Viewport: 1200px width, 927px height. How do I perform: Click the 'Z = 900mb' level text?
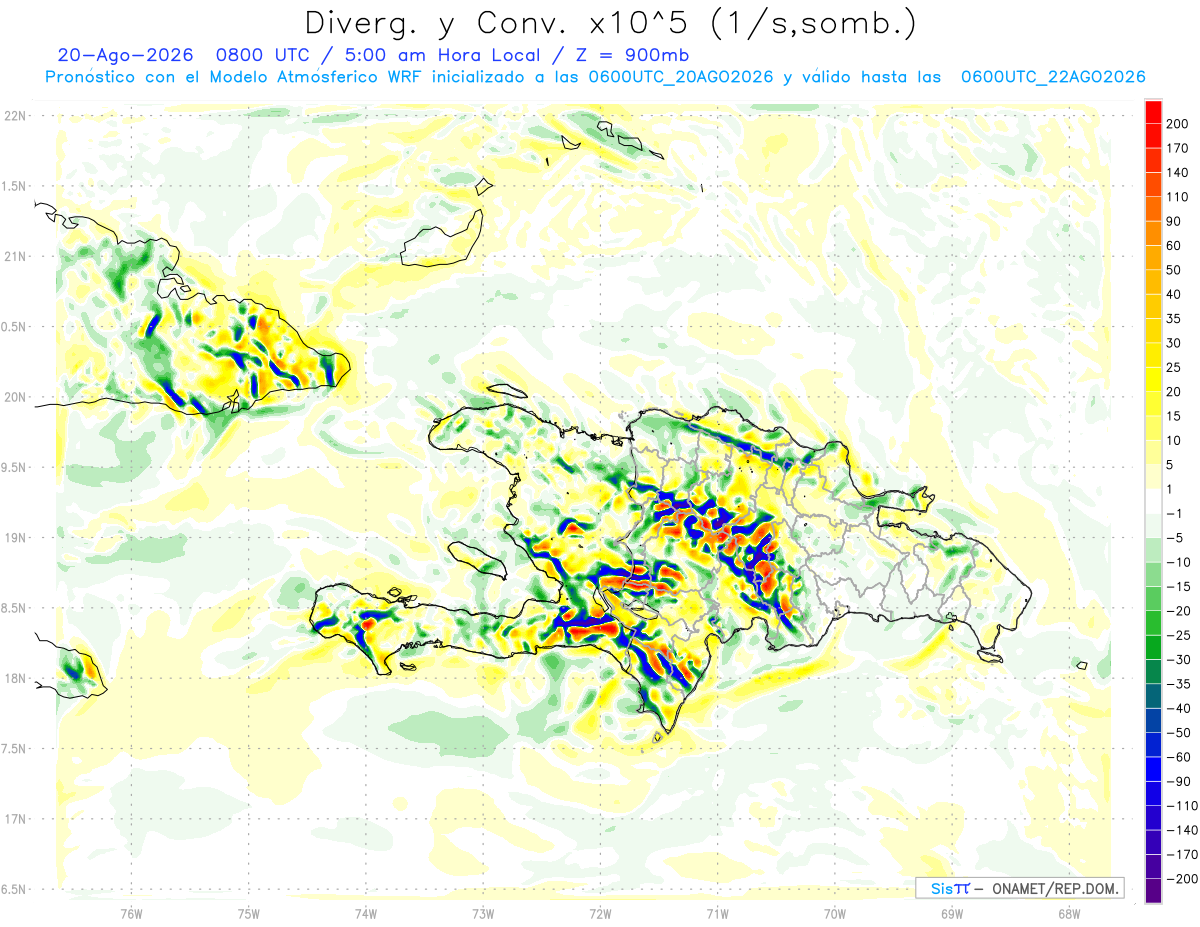(x=635, y=55)
